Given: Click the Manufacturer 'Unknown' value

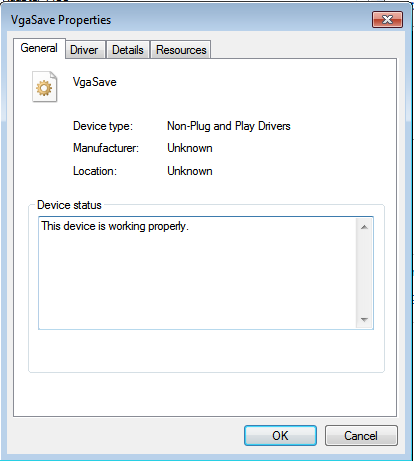Looking at the screenshot, I should (x=190, y=148).
